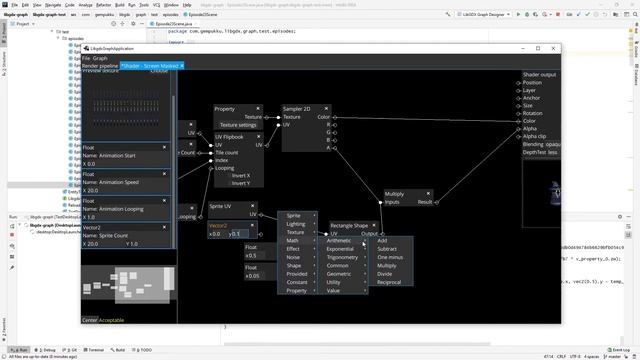
Task: Open Terminal tool window
Action: click(94, 350)
